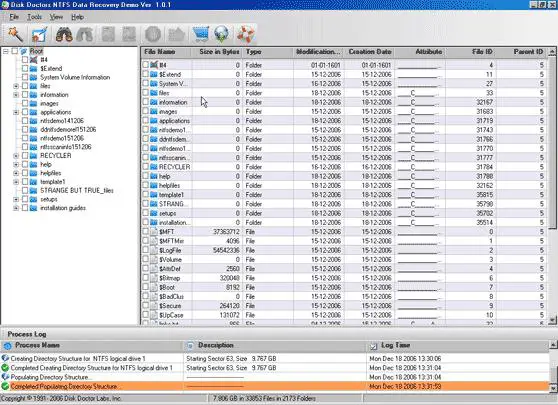The height and width of the screenshot is (405, 558).
Task: Click the grayed binoculars find-next icon
Action: (85, 35)
